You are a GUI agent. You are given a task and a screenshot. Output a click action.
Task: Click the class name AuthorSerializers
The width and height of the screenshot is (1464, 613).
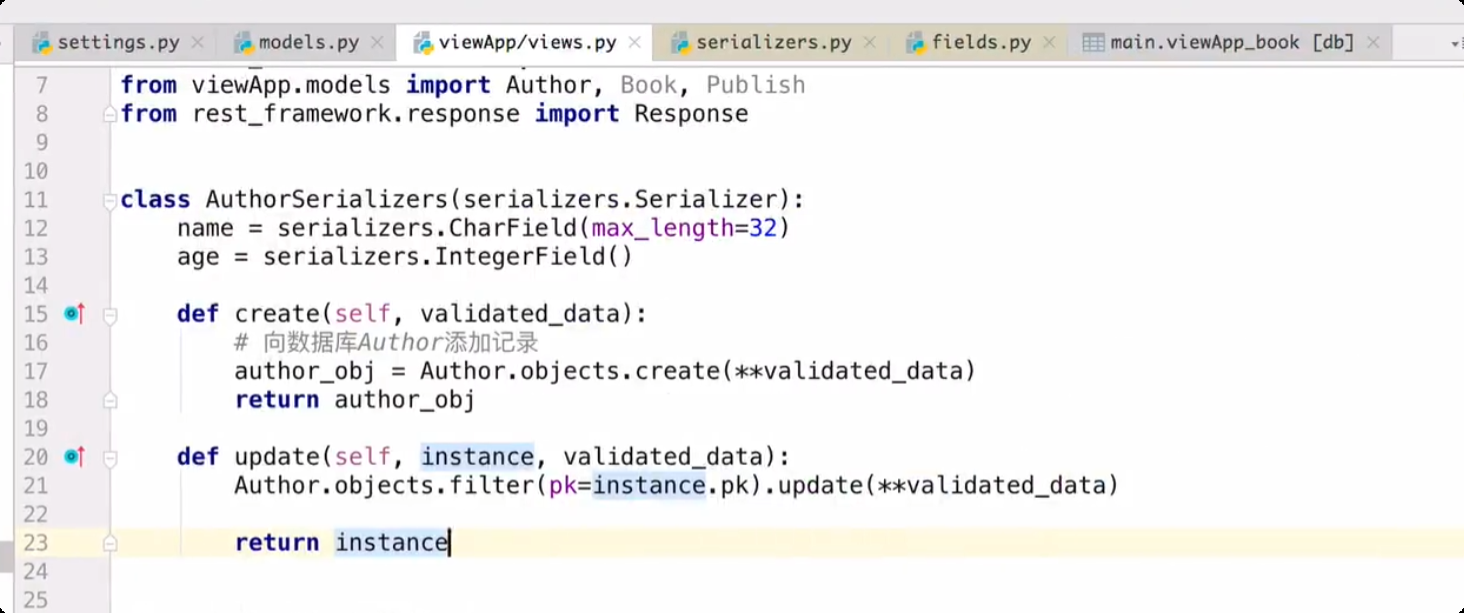326,200
